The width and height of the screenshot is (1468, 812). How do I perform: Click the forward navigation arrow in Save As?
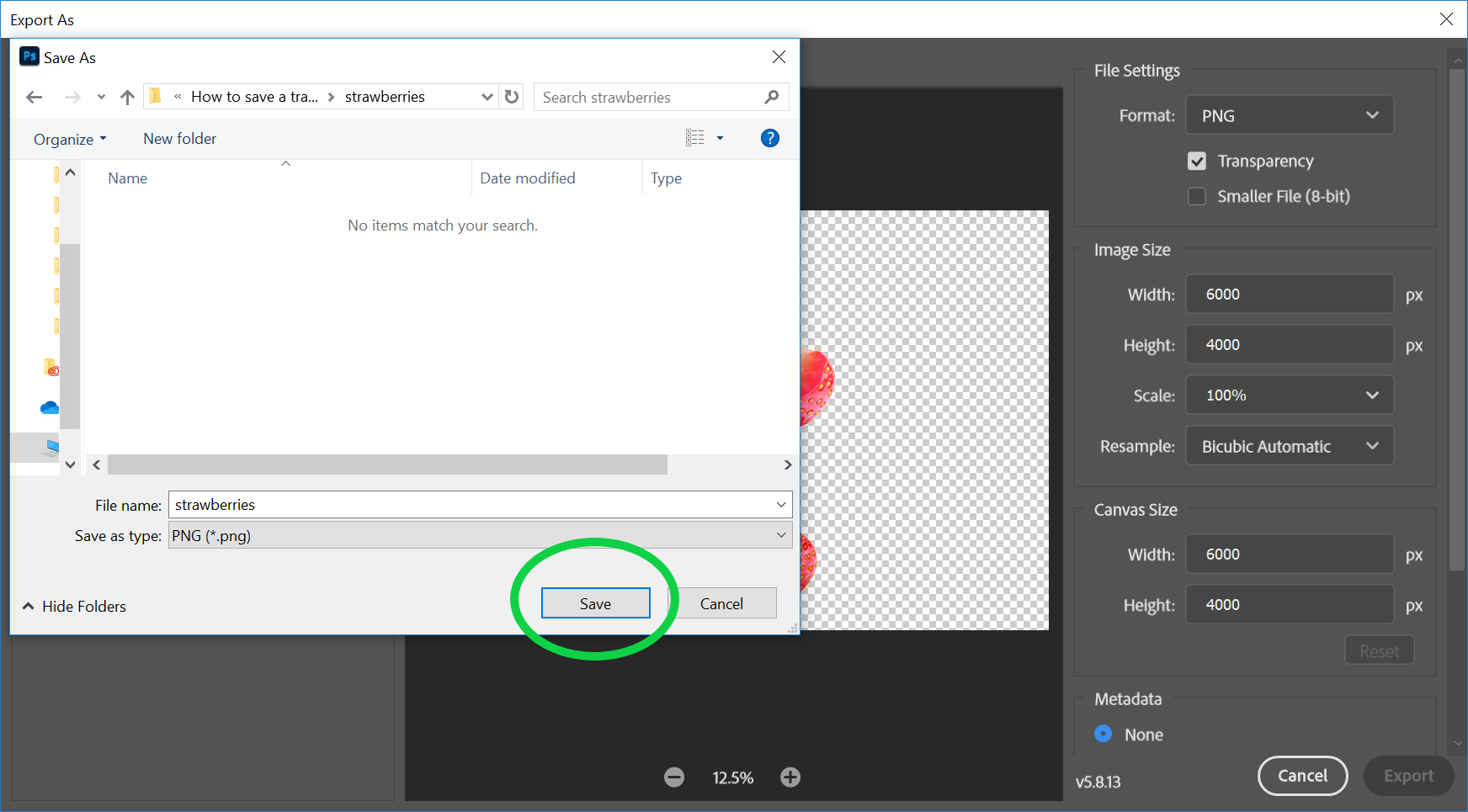pos(72,98)
